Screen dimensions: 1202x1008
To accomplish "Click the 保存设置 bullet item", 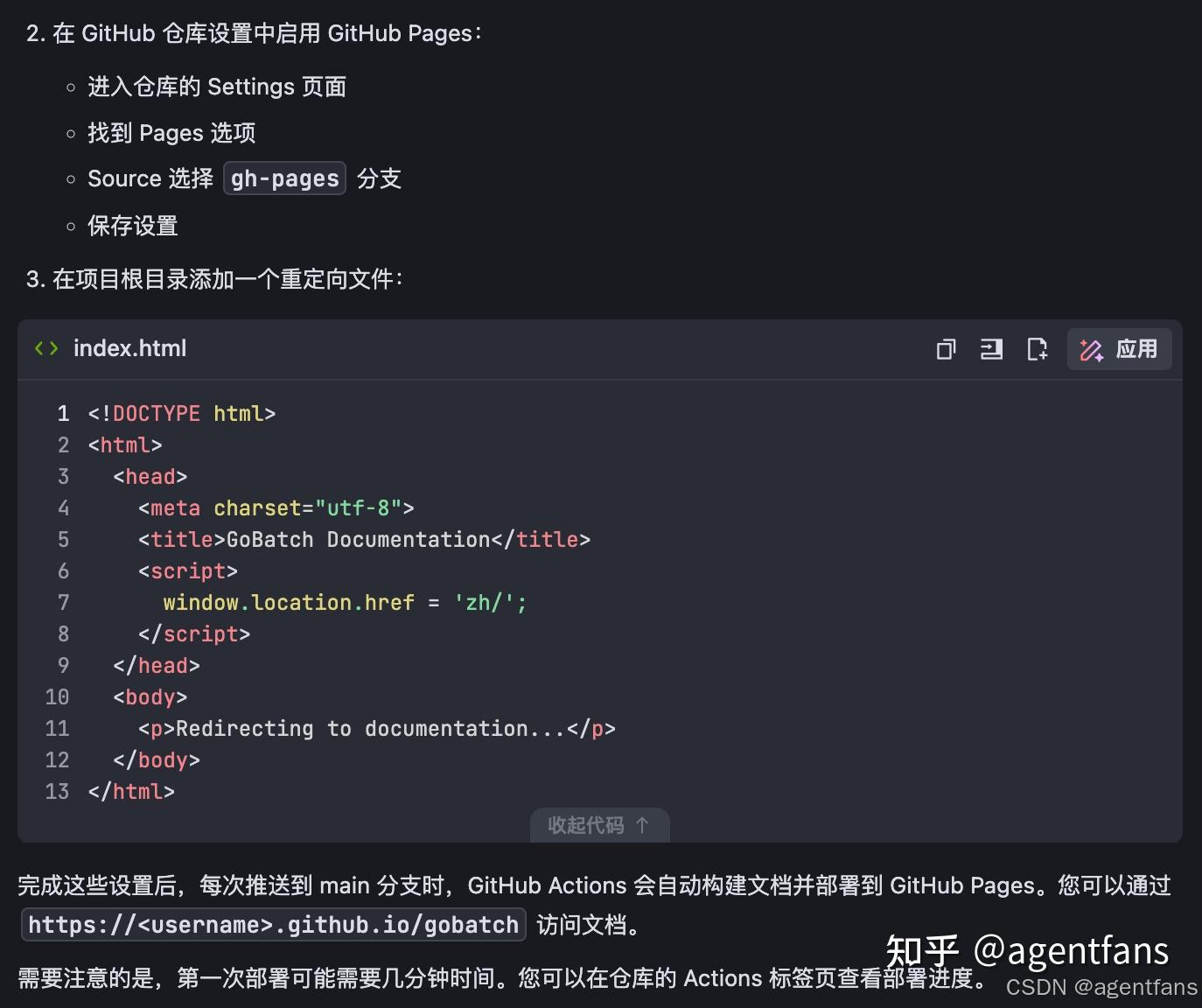I will pyautogui.click(x=132, y=225).
